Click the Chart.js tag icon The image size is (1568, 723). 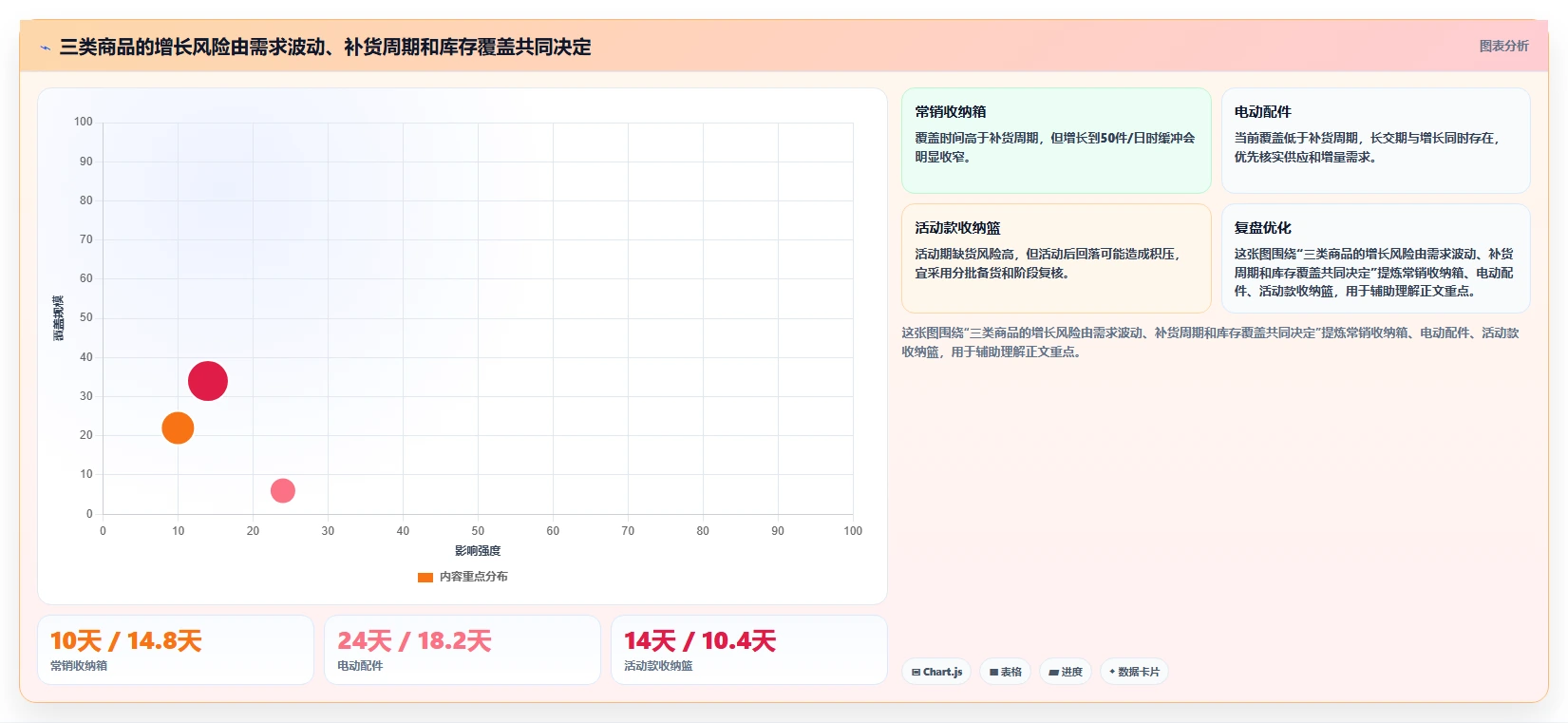[x=916, y=672]
